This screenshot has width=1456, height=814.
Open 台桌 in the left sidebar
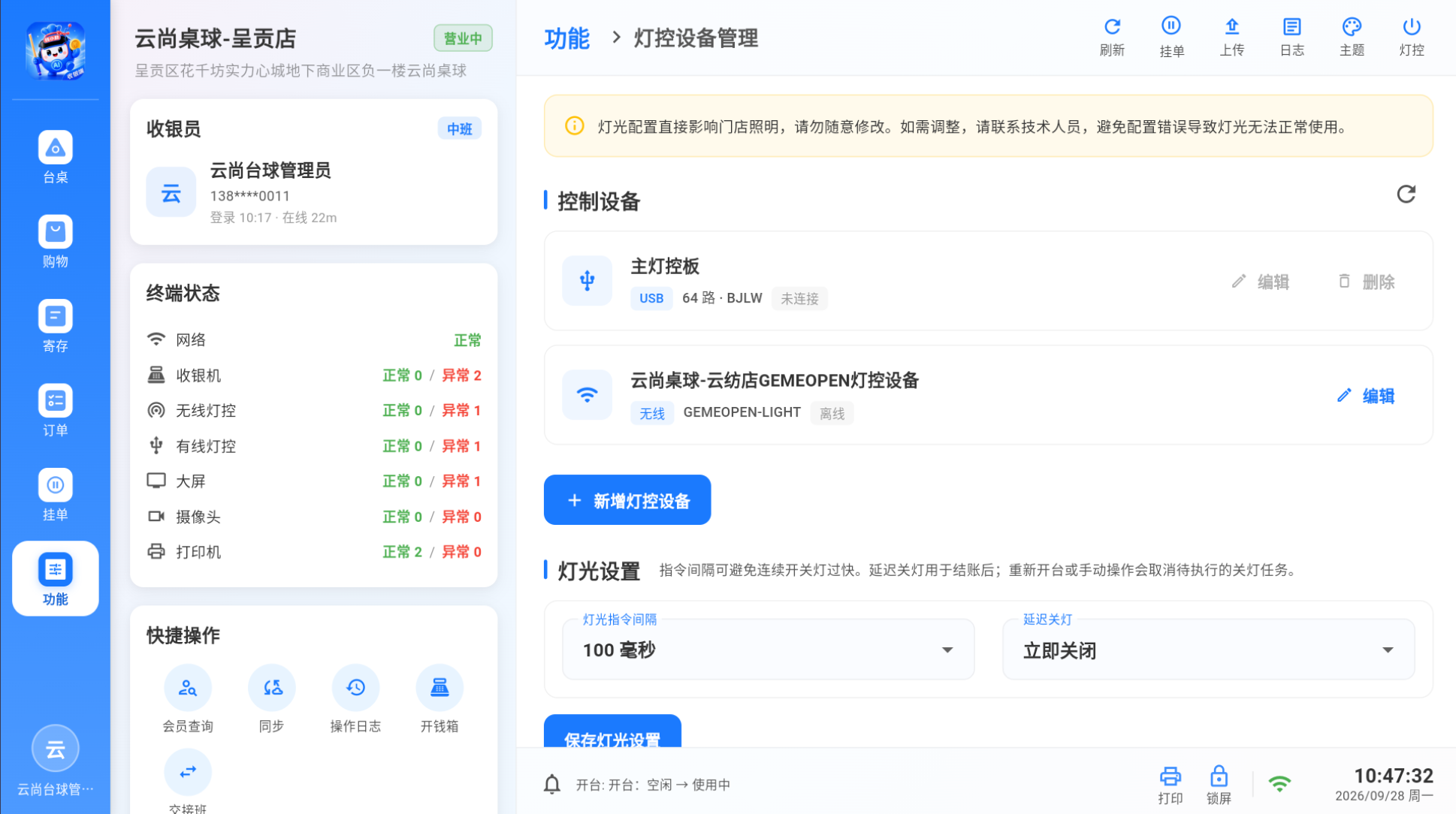[55, 157]
